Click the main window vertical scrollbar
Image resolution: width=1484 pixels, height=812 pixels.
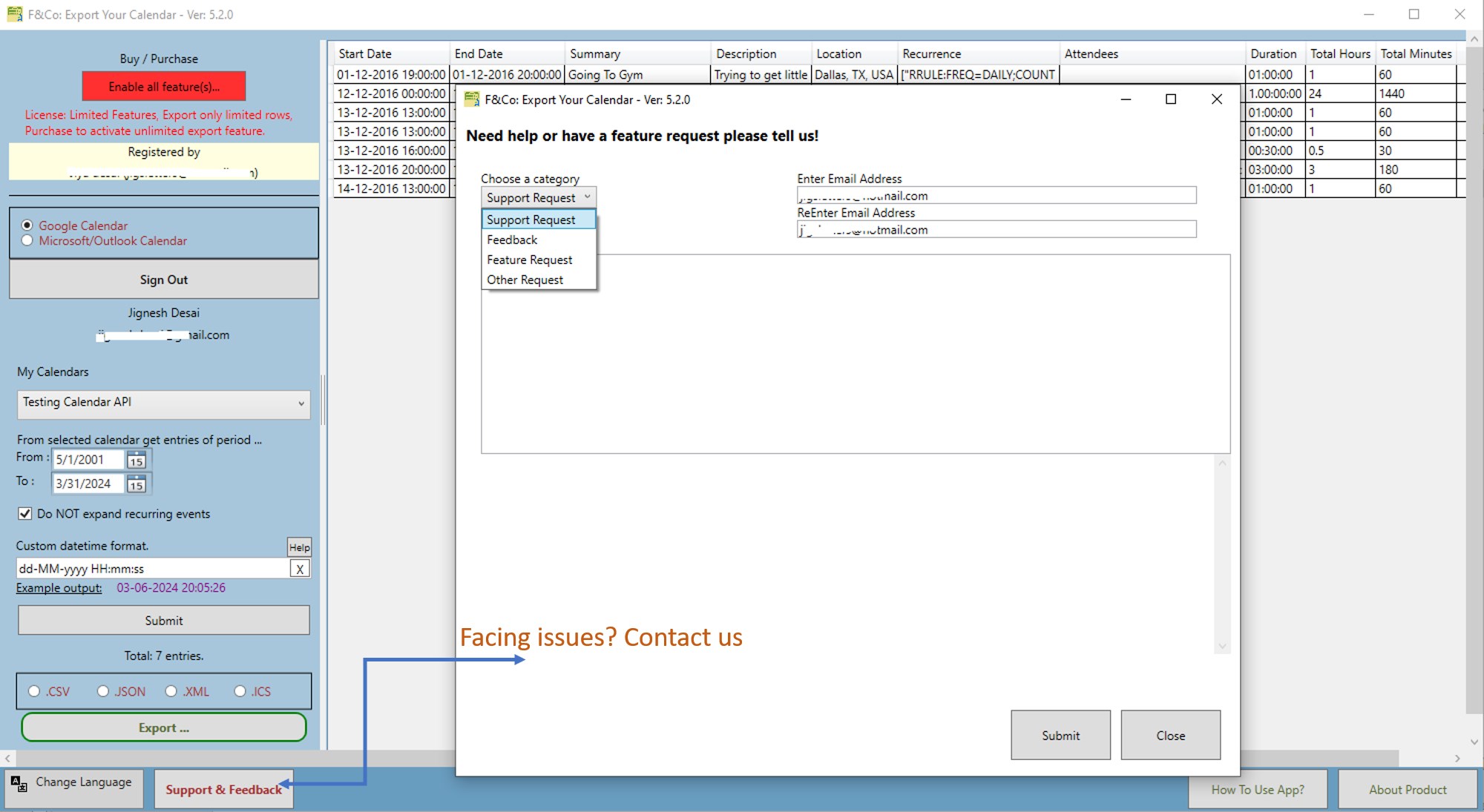point(1474,371)
